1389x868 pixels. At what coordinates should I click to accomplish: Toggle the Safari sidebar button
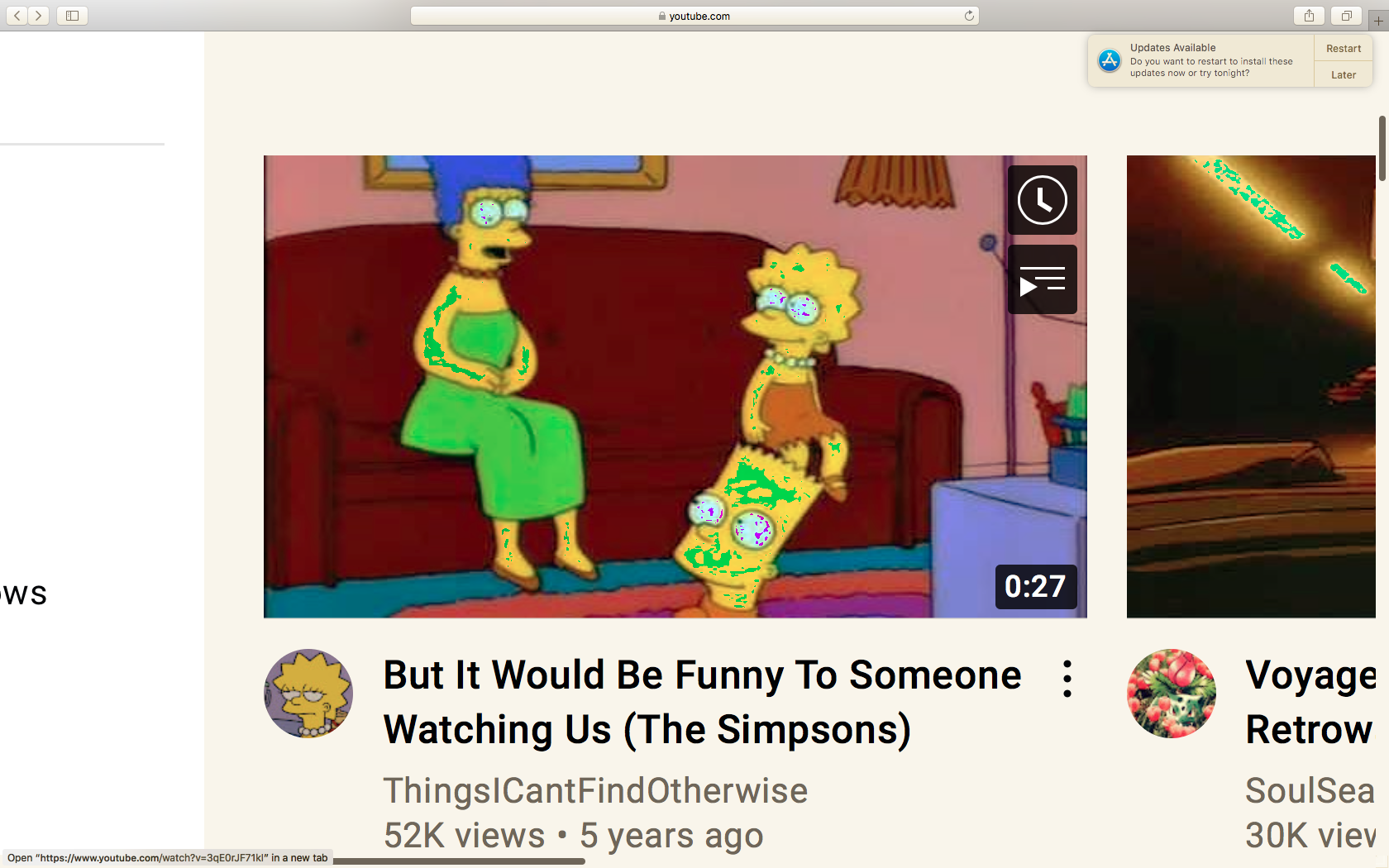72,16
